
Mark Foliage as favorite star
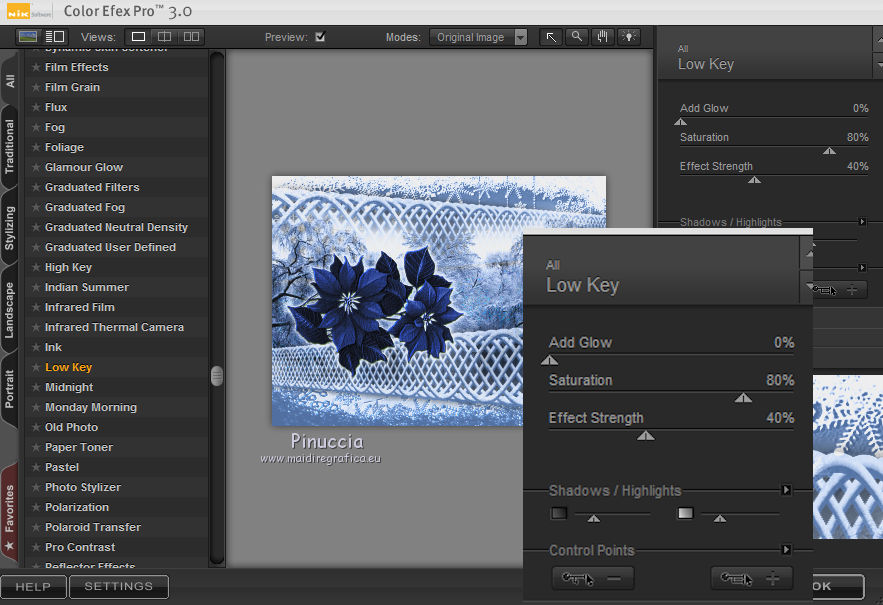[x=36, y=147]
